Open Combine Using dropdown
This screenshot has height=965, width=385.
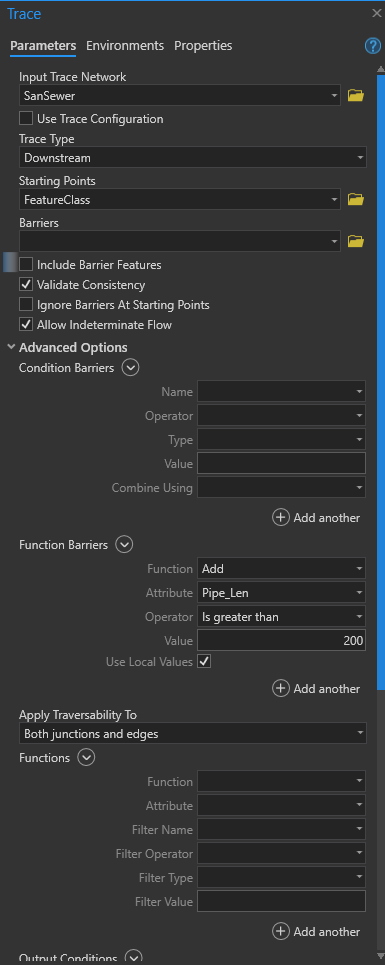[x=281, y=488]
